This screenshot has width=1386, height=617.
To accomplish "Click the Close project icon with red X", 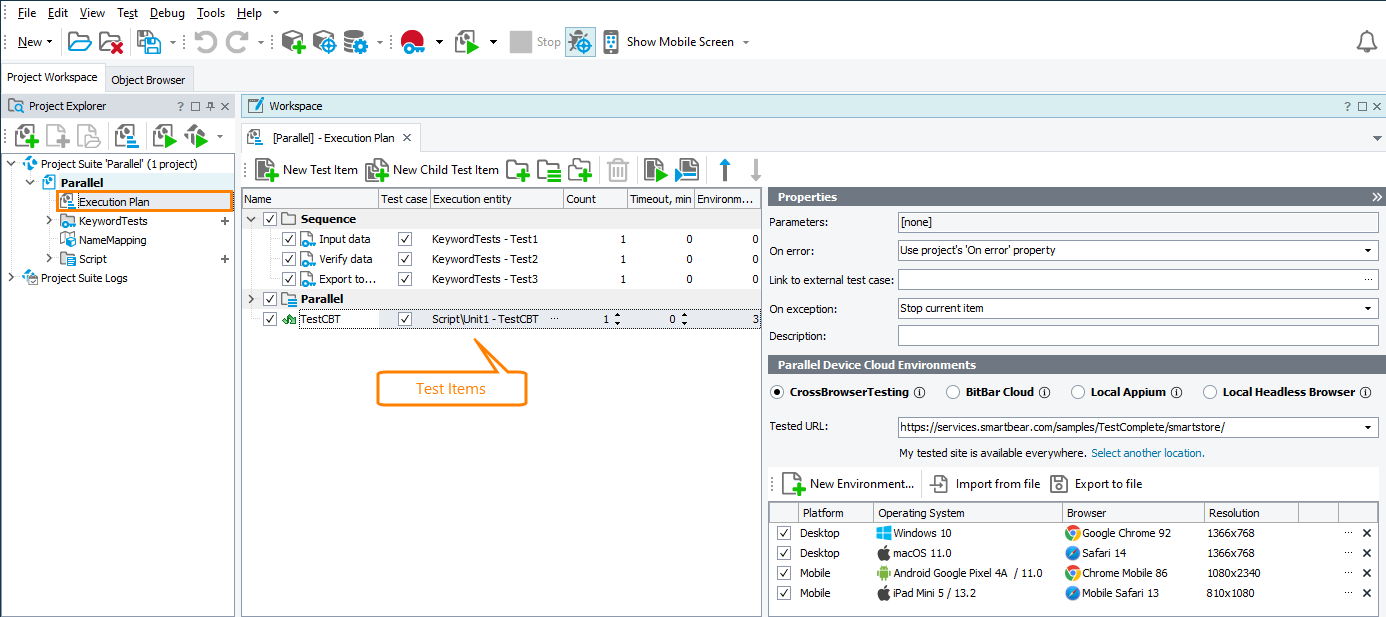I will tap(111, 42).
